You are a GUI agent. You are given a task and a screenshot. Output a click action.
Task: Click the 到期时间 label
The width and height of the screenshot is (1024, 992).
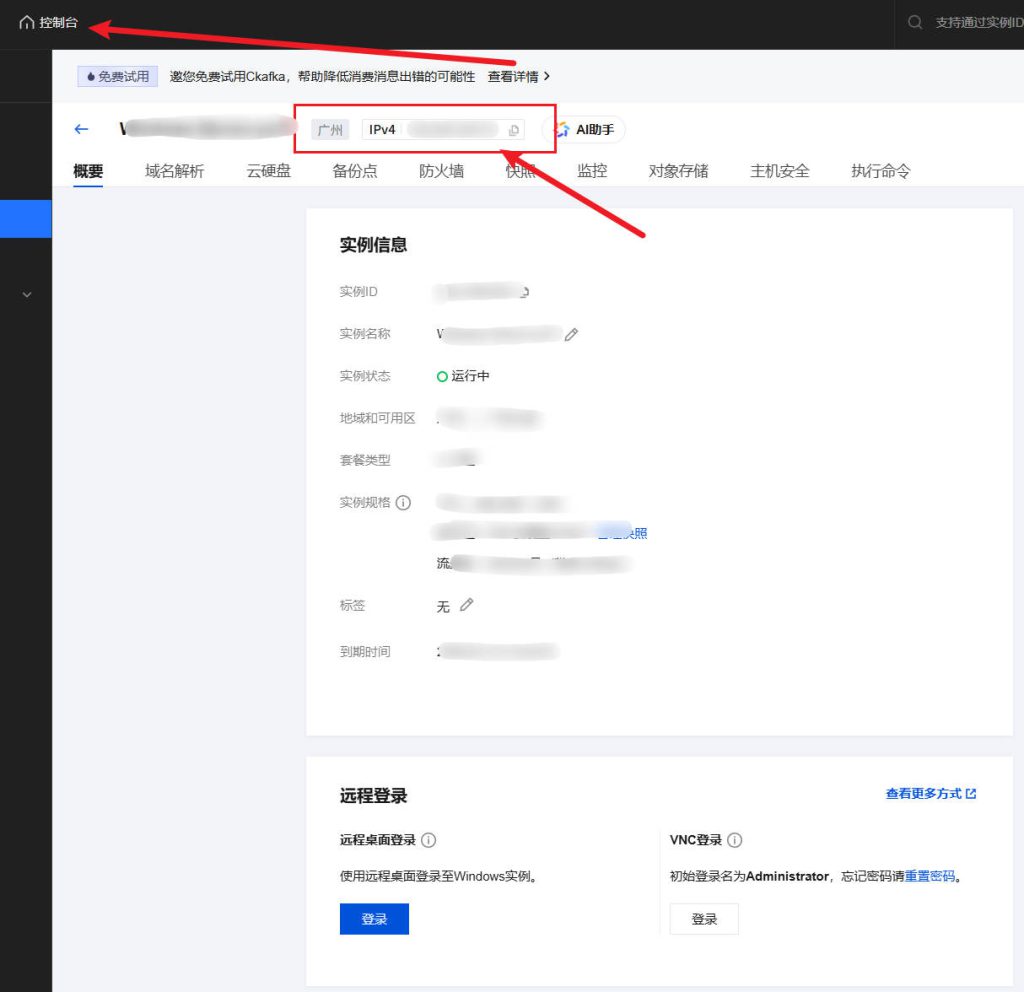pyautogui.click(x=365, y=652)
